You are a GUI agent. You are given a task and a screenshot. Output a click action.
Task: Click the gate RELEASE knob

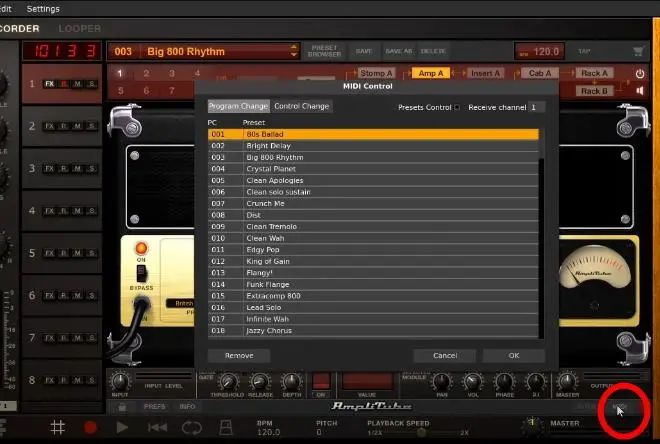pos(260,382)
